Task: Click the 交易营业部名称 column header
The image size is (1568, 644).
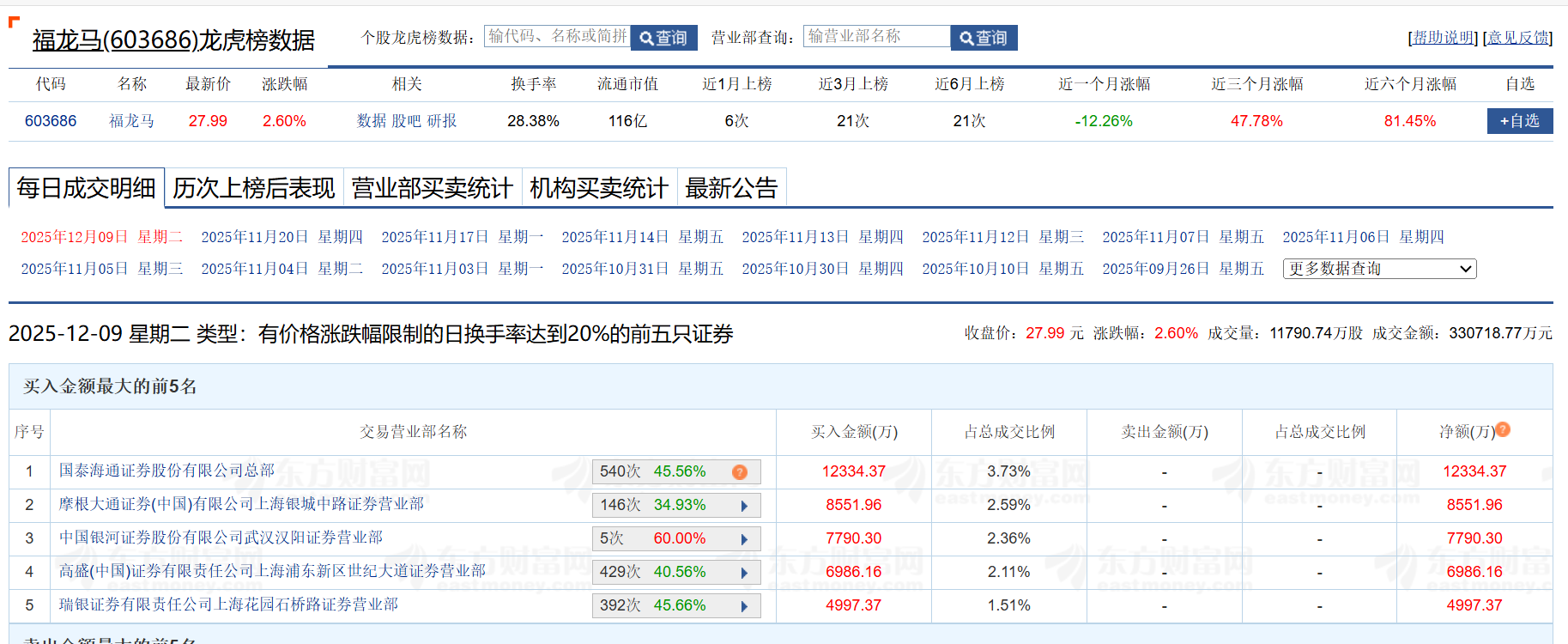Action: [414, 432]
